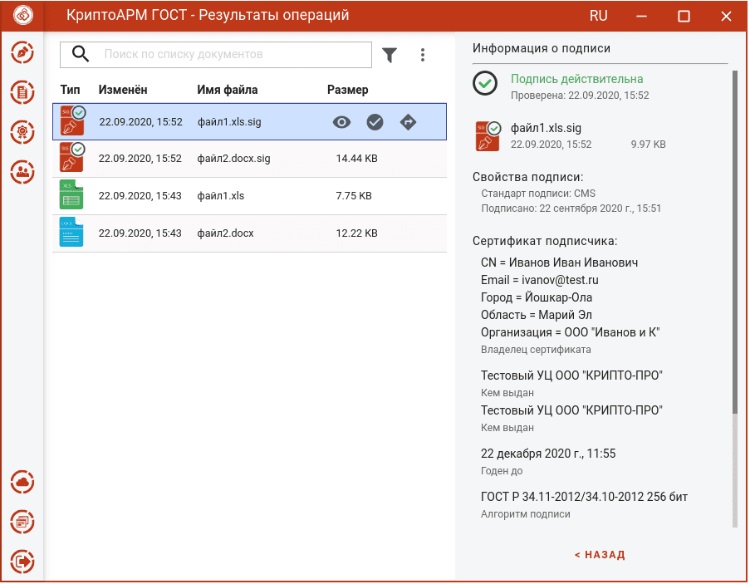The height and width of the screenshot is (584, 749).
Task: Select the файл2.docx file name
Action: point(225,233)
